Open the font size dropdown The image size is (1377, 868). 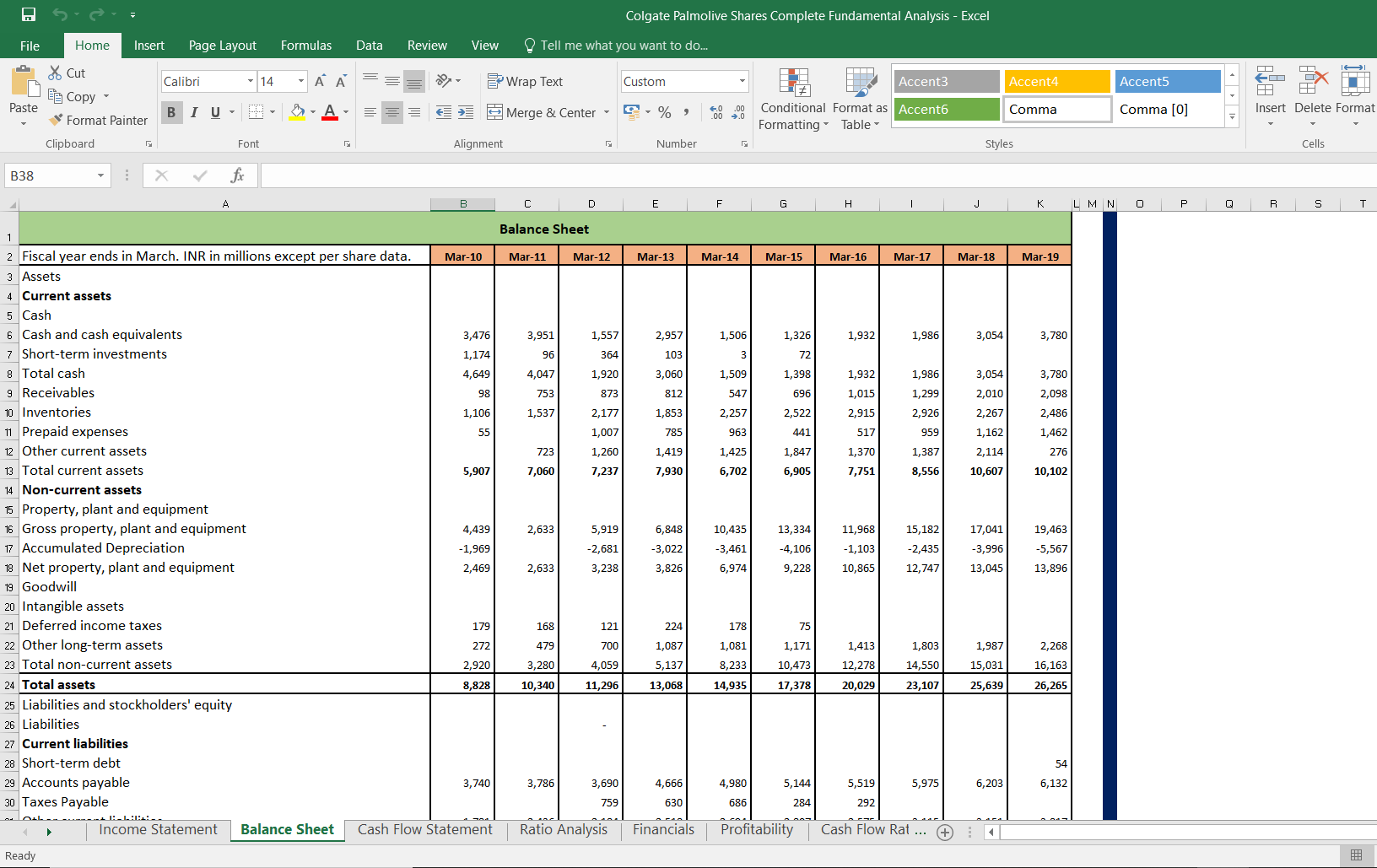pos(301,81)
